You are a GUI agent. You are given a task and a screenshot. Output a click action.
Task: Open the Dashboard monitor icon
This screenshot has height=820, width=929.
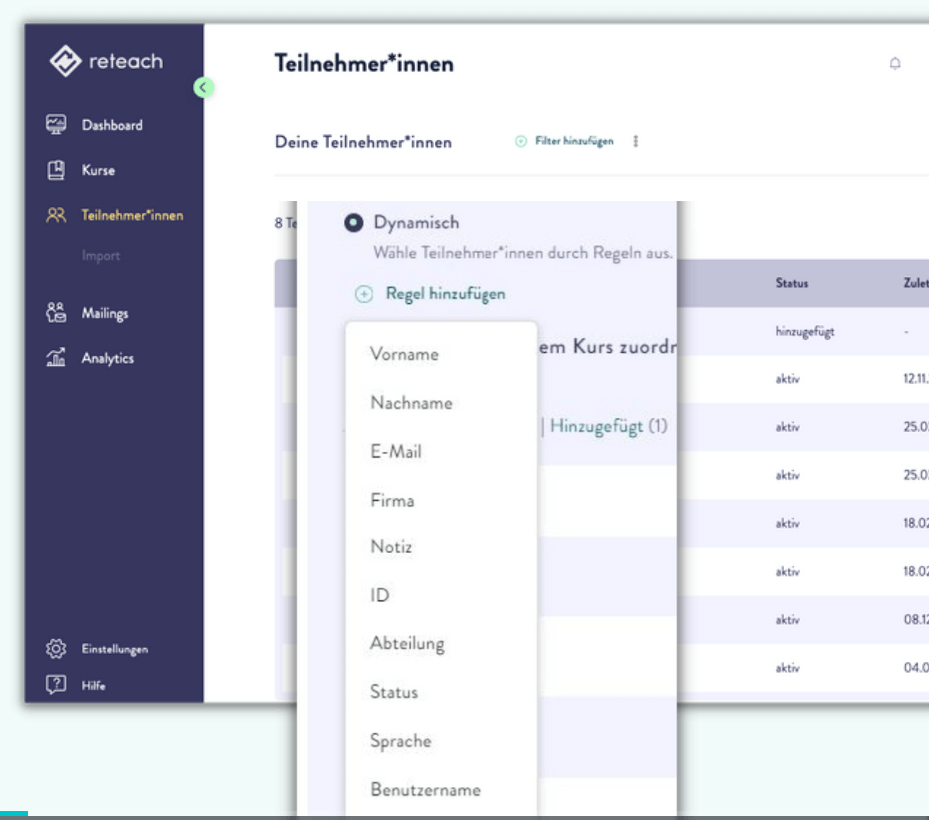point(56,124)
